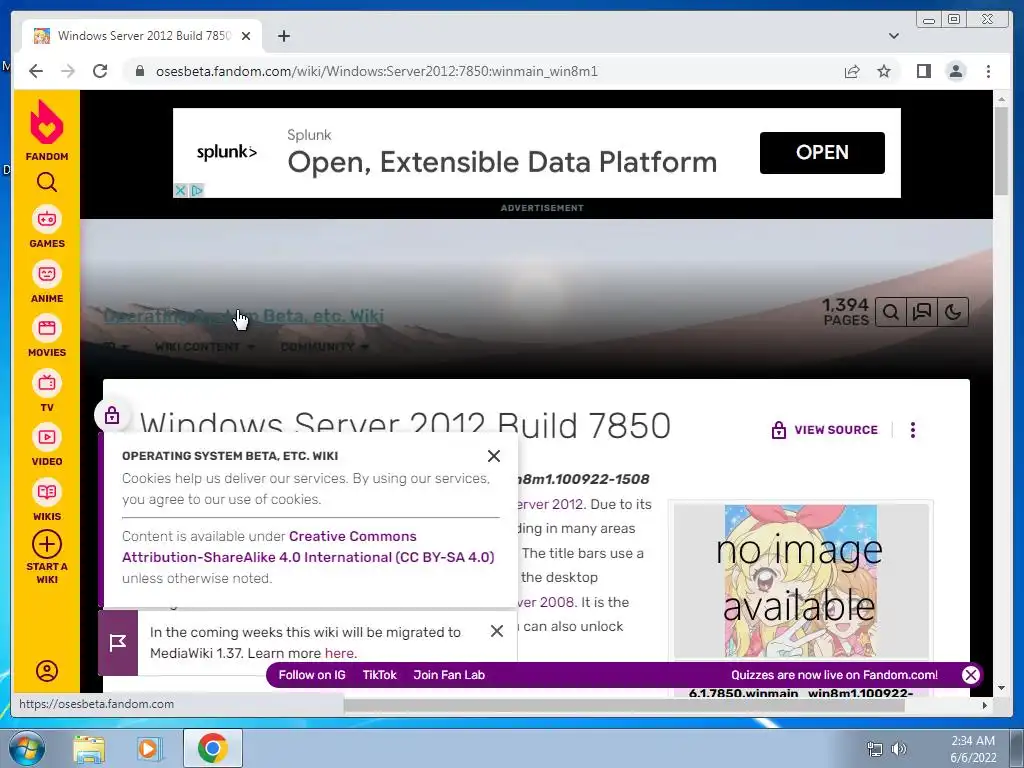Open File Explorer from taskbar
This screenshot has height=768, width=1024.
pos(88,748)
